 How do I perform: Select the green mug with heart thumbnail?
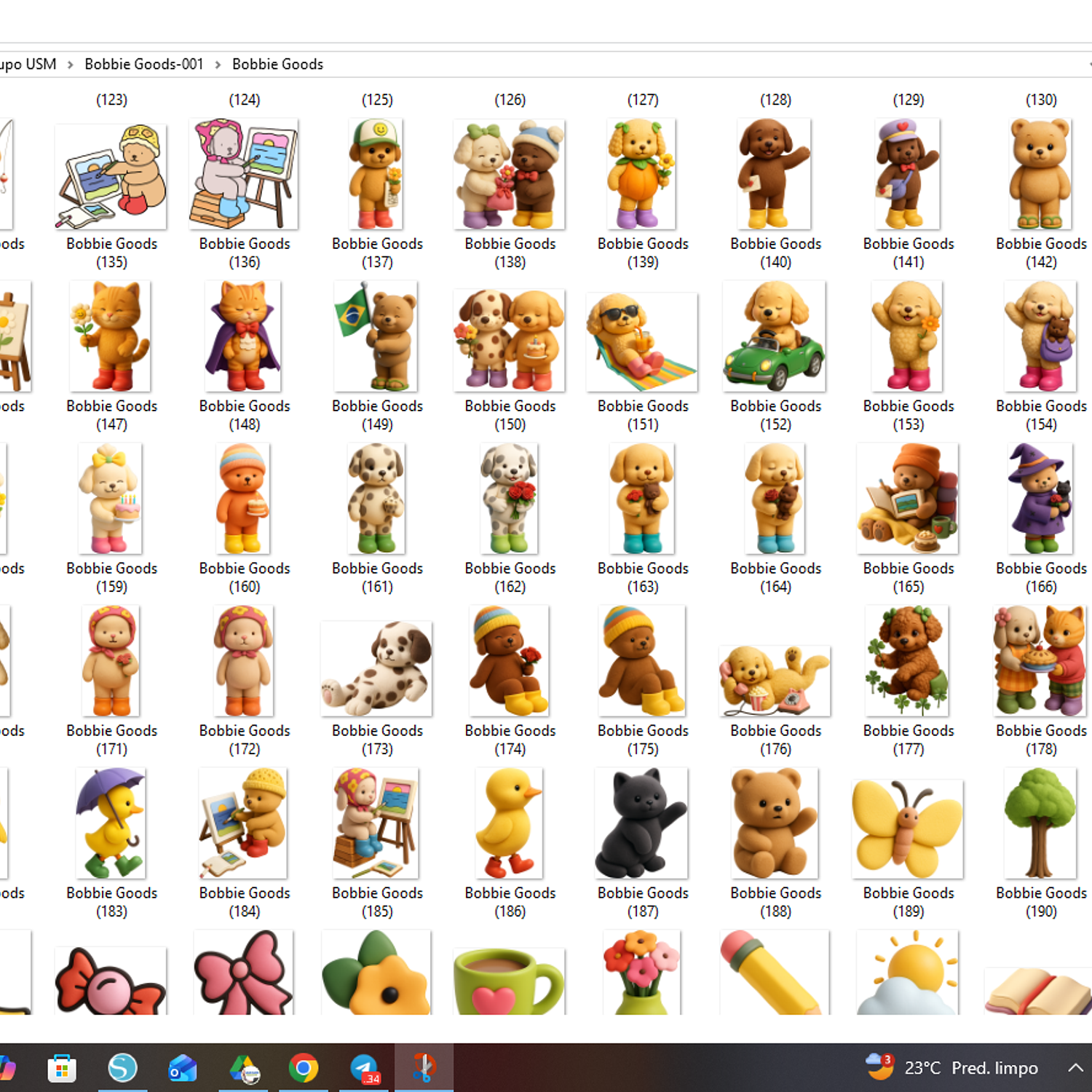click(x=509, y=980)
